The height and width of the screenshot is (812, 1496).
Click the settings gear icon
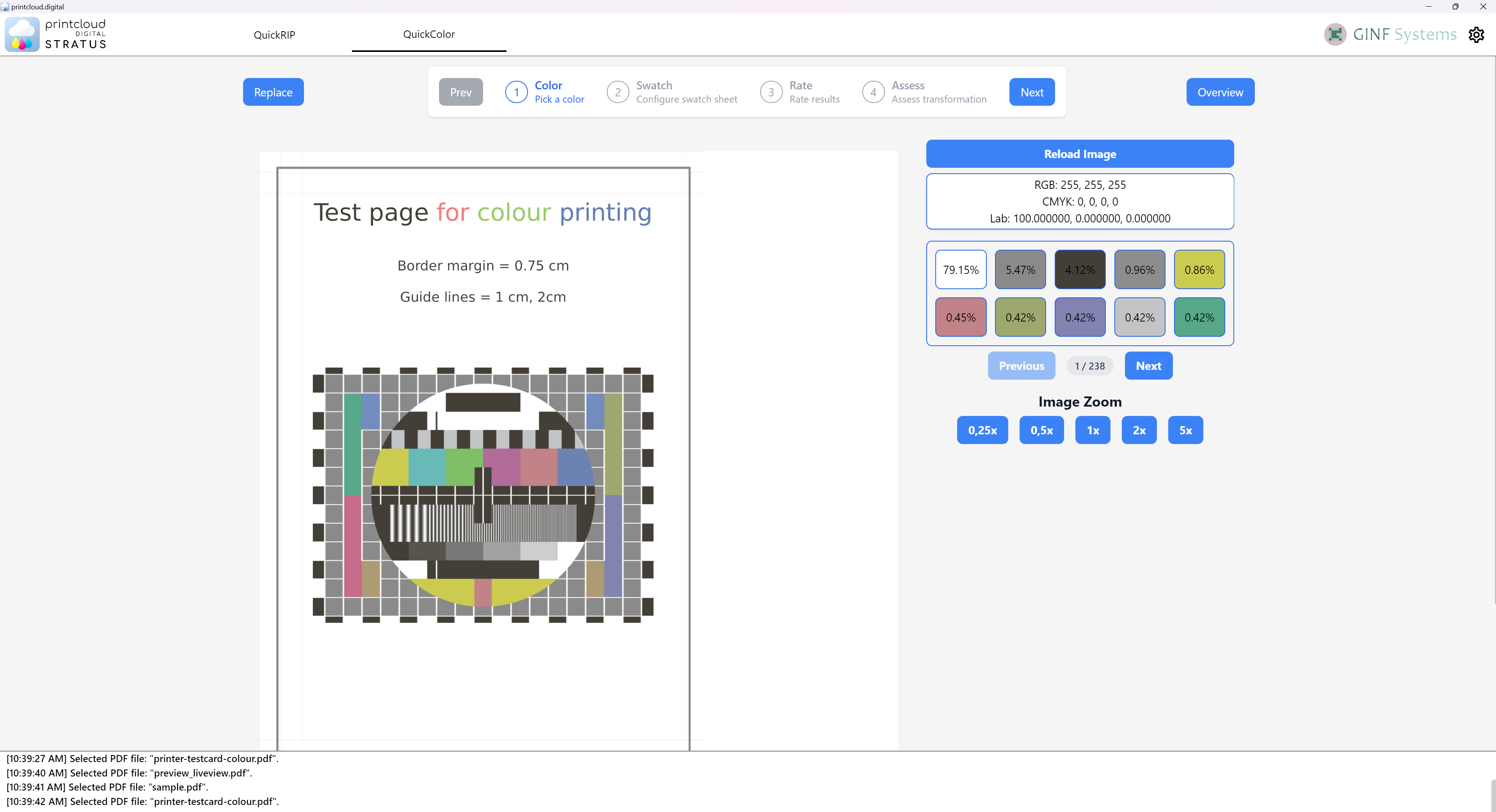tap(1478, 34)
